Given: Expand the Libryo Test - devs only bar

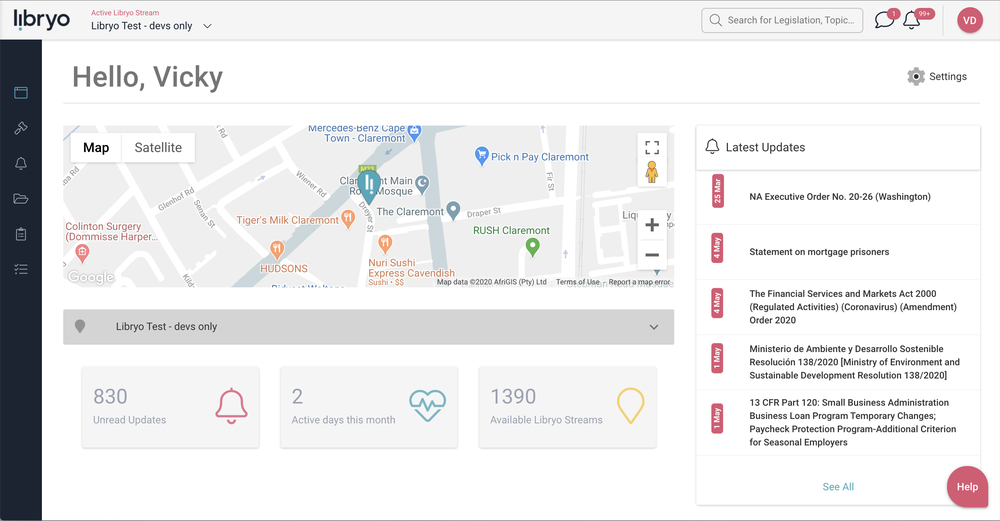Looking at the screenshot, I should [x=369, y=327].
